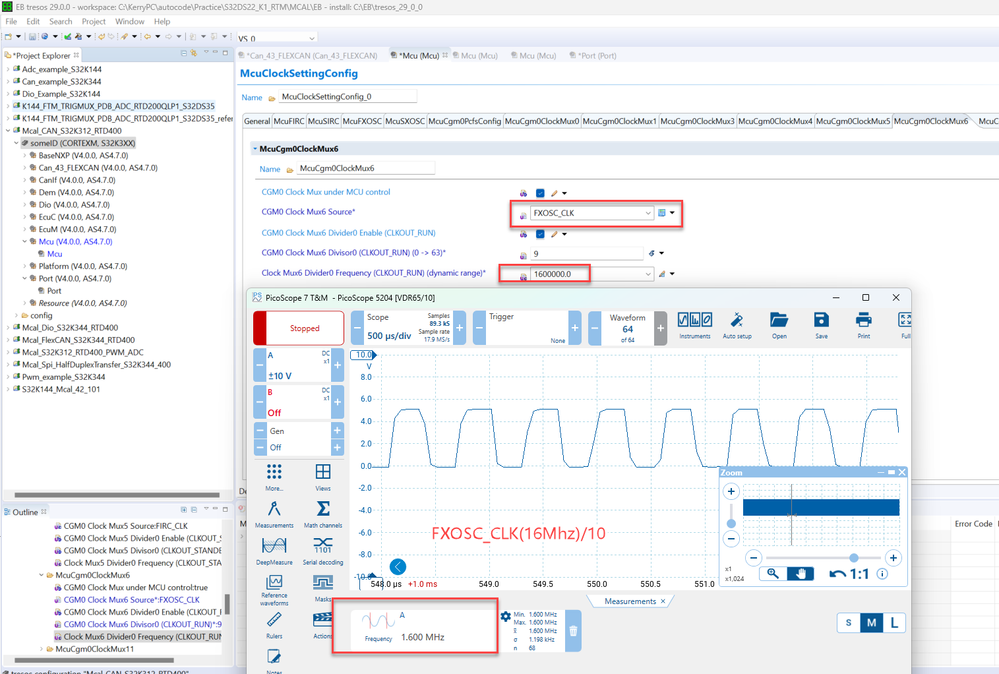
Task: Expand the Adc_example_S32K144 project
Action: click(8, 69)
